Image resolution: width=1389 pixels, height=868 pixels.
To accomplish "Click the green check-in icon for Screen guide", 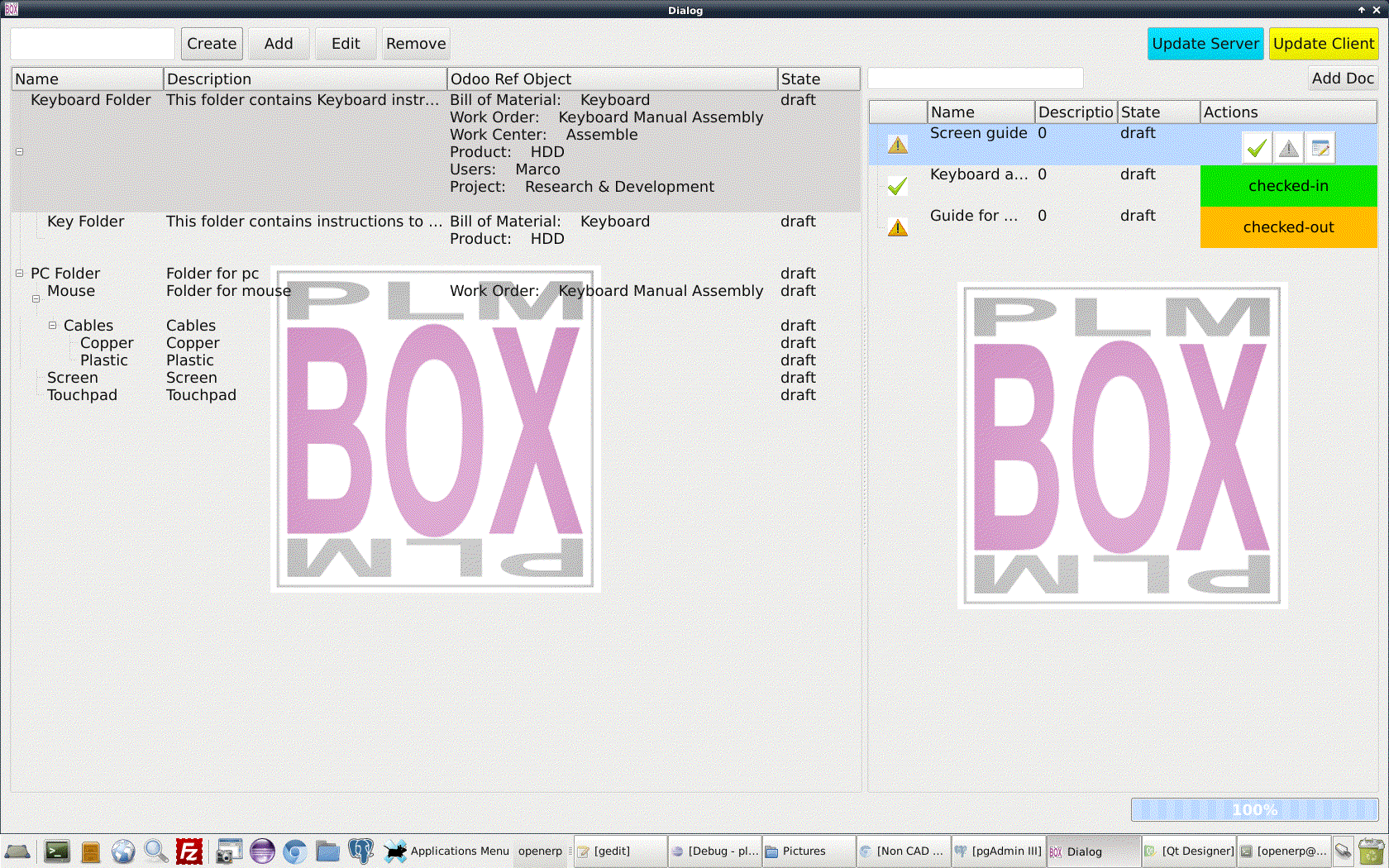I will click(x=1257, y=147).
